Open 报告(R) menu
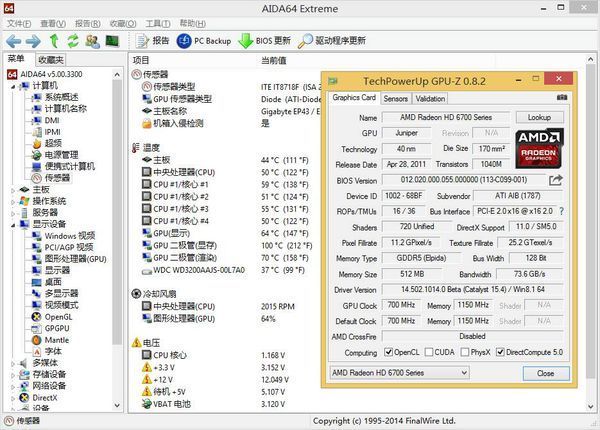This screenshot has height=430, width=600. pyautogui.click(x=88, y=24)
